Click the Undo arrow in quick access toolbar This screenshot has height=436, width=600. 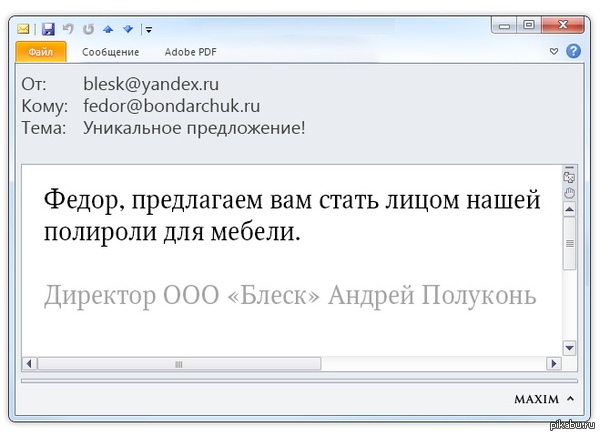[x=67, y=29]
